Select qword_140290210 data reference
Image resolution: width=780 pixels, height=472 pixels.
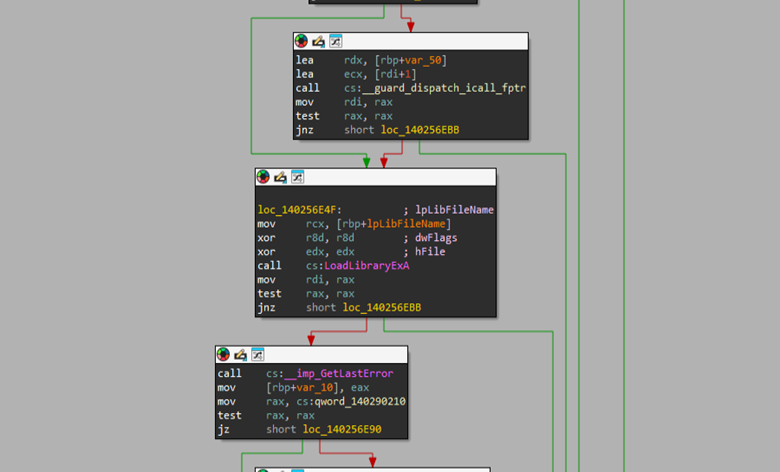[x=348, y=402]
